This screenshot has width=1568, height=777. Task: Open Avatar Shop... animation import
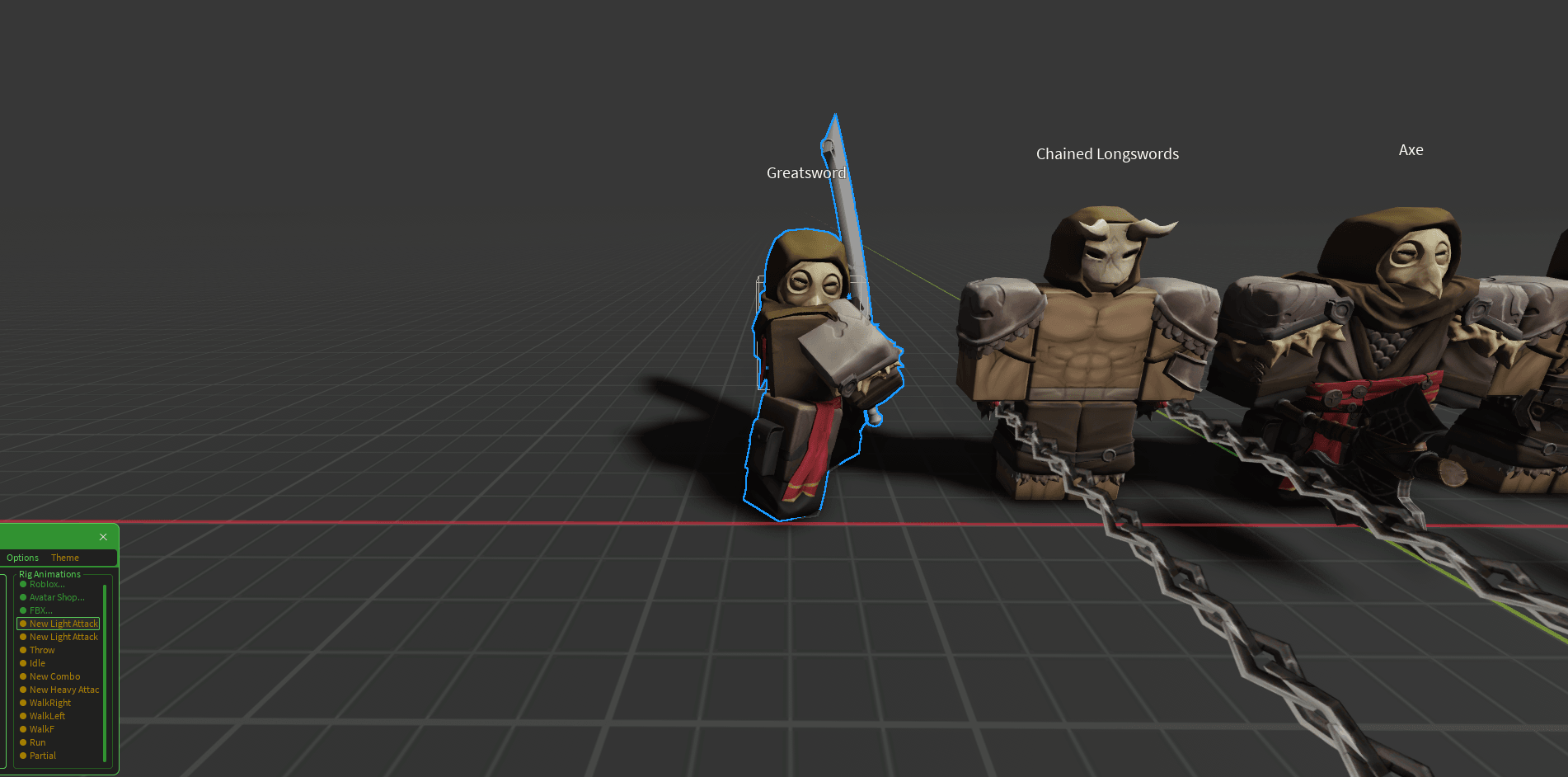(x=57, y=597)
